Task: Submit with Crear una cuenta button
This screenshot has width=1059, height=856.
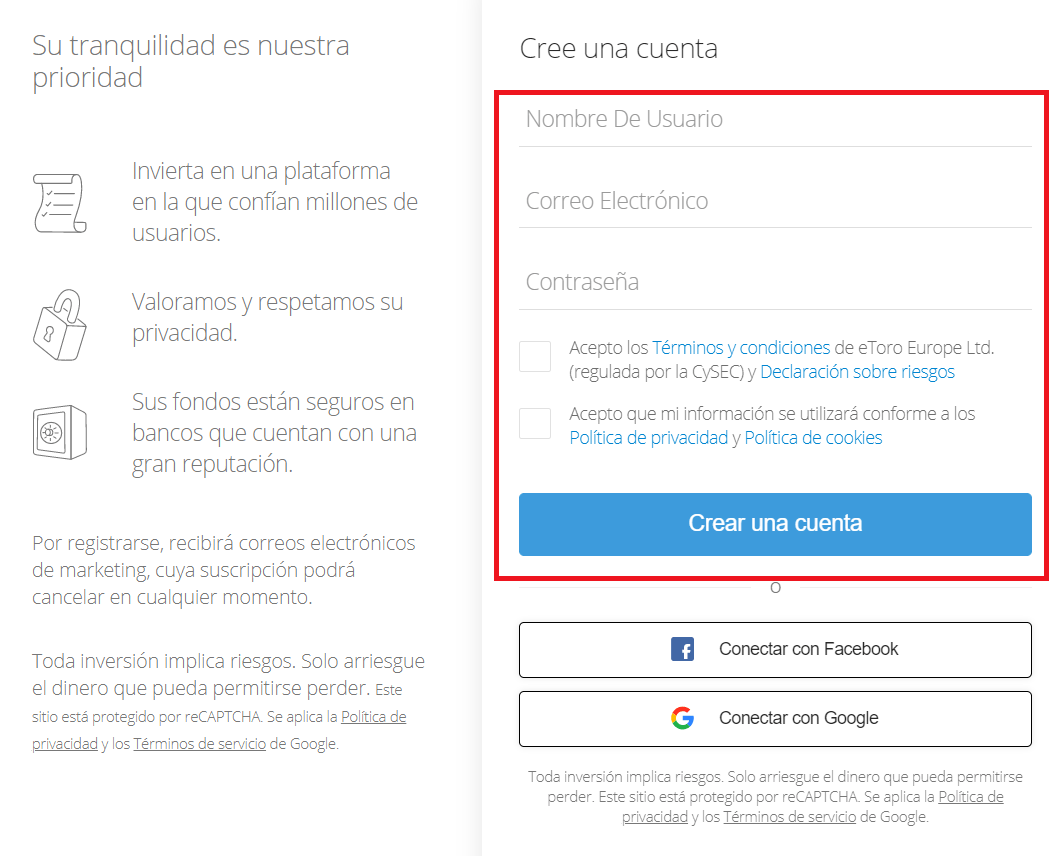Action: click(775, 524)
